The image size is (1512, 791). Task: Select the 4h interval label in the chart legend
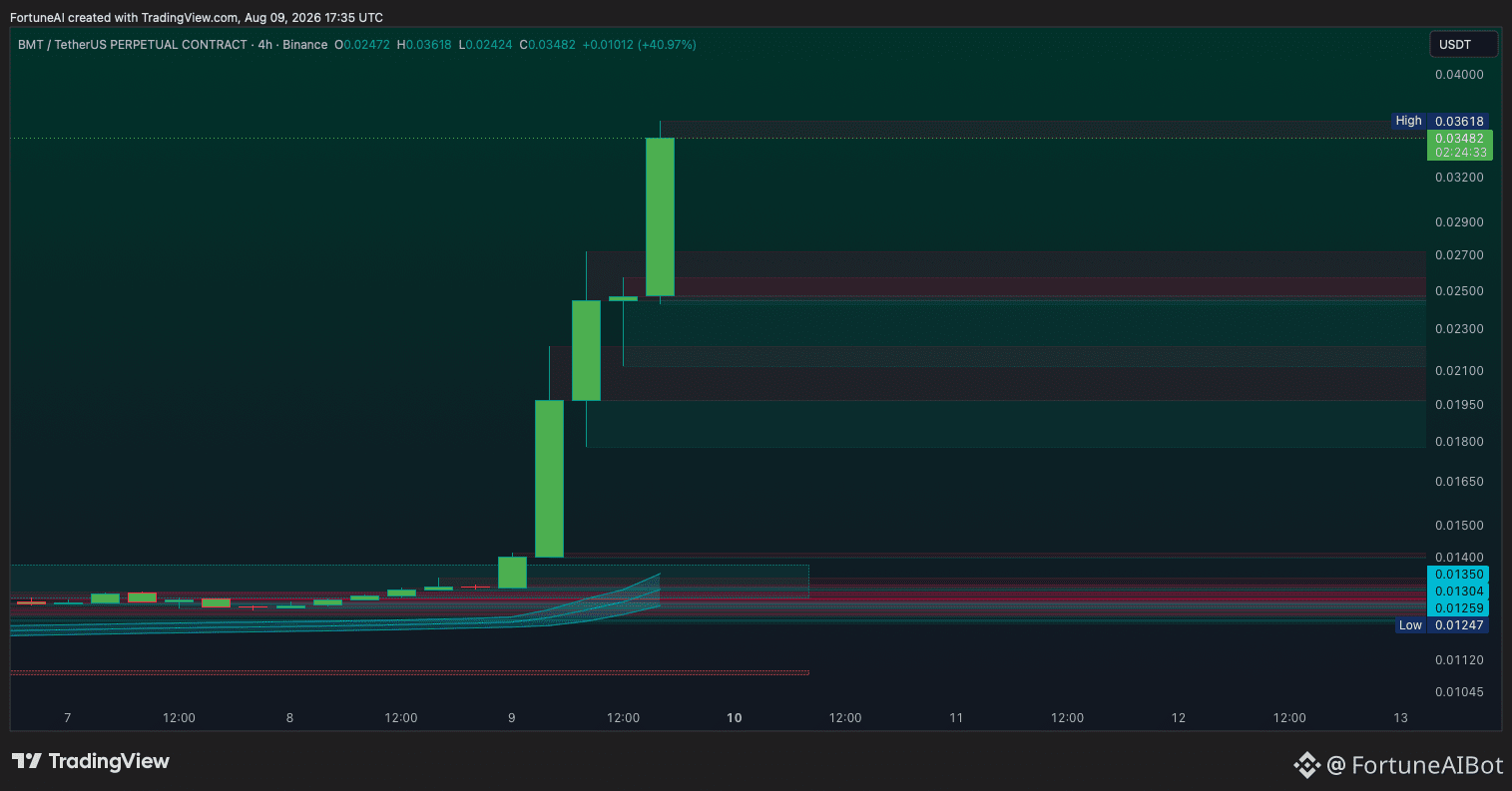(x=265, y=45)
